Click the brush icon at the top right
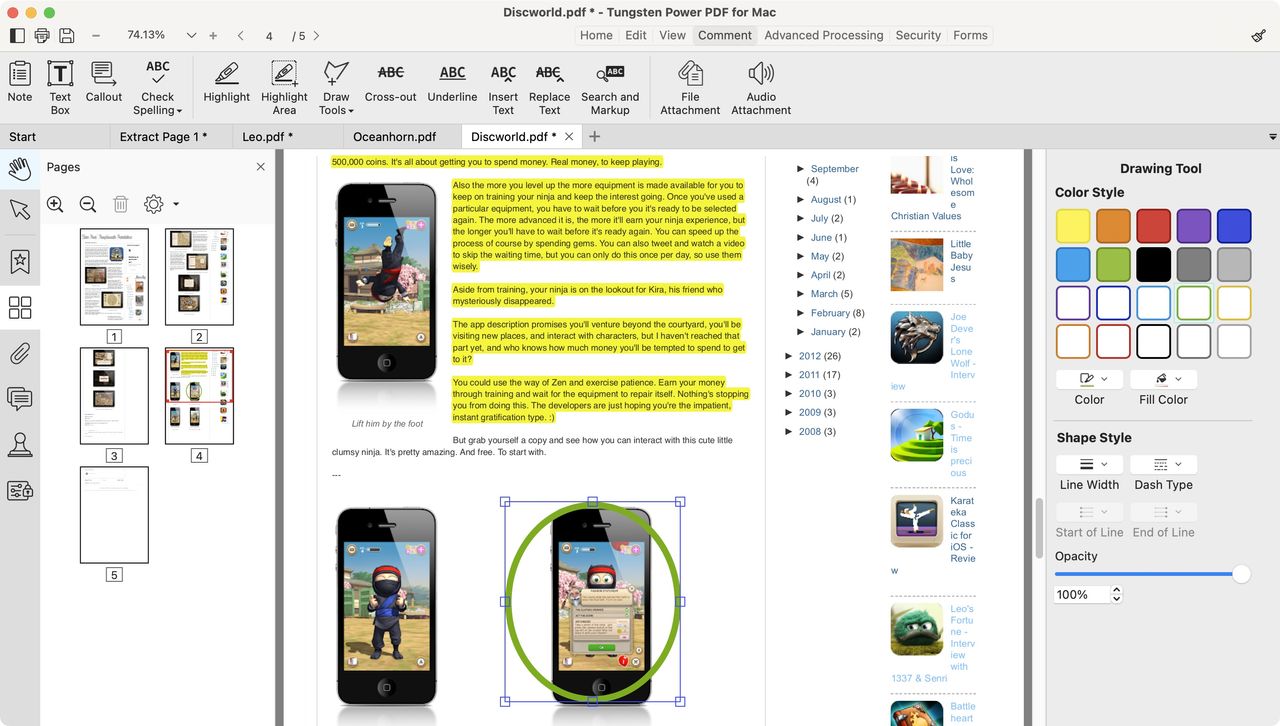 point(1259,35)
